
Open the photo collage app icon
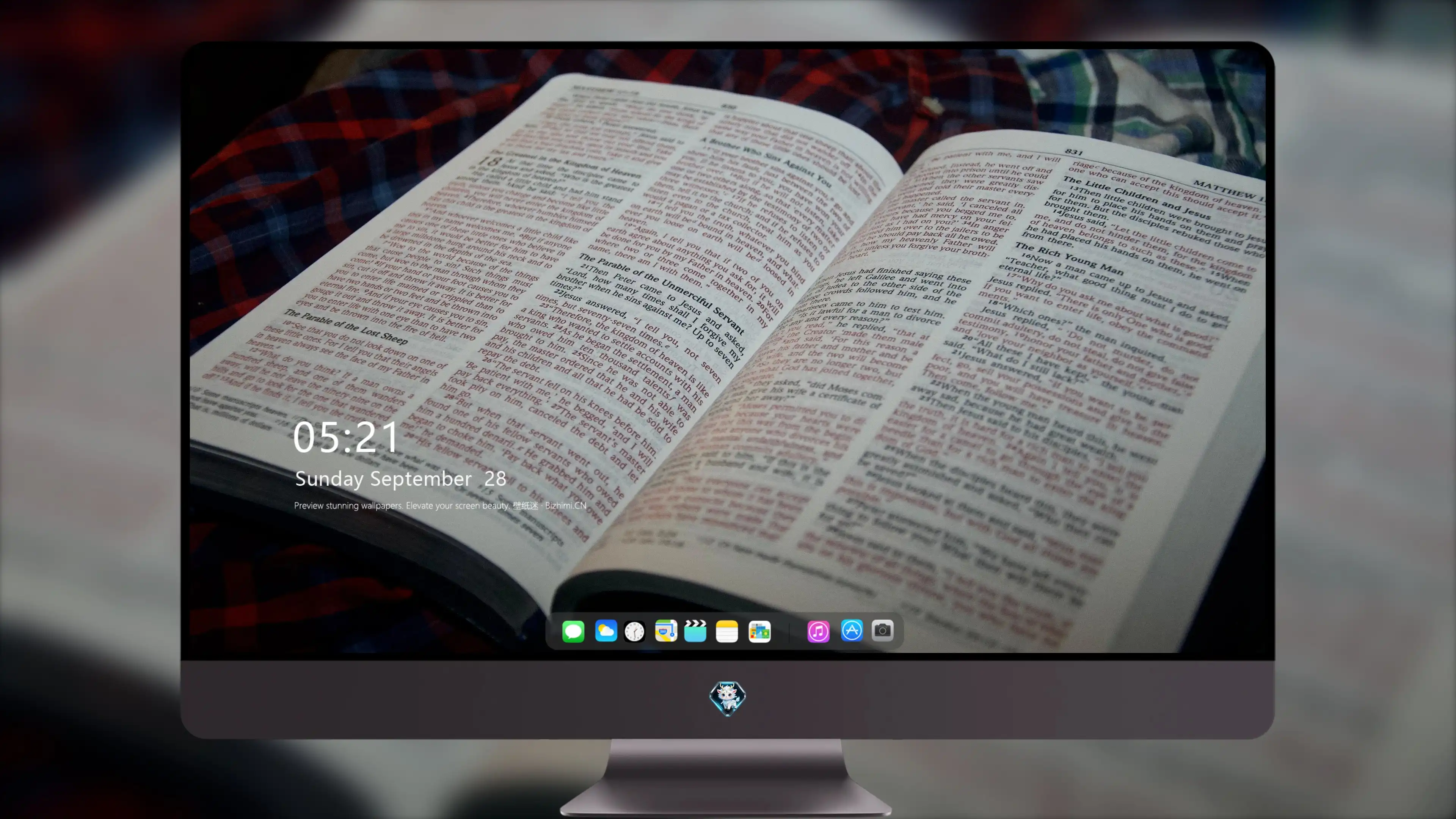pyautogui.click(x=759, y=631)
